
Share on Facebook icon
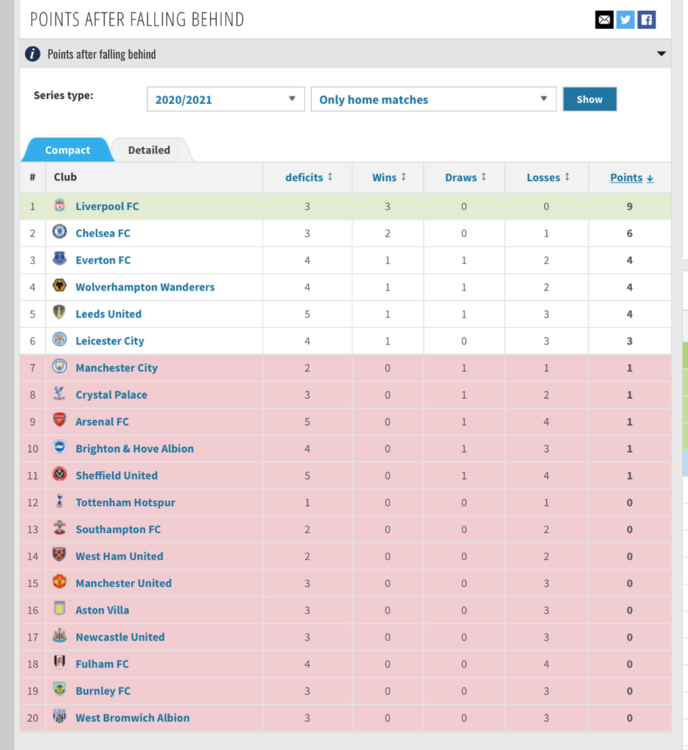pos(646,20)
